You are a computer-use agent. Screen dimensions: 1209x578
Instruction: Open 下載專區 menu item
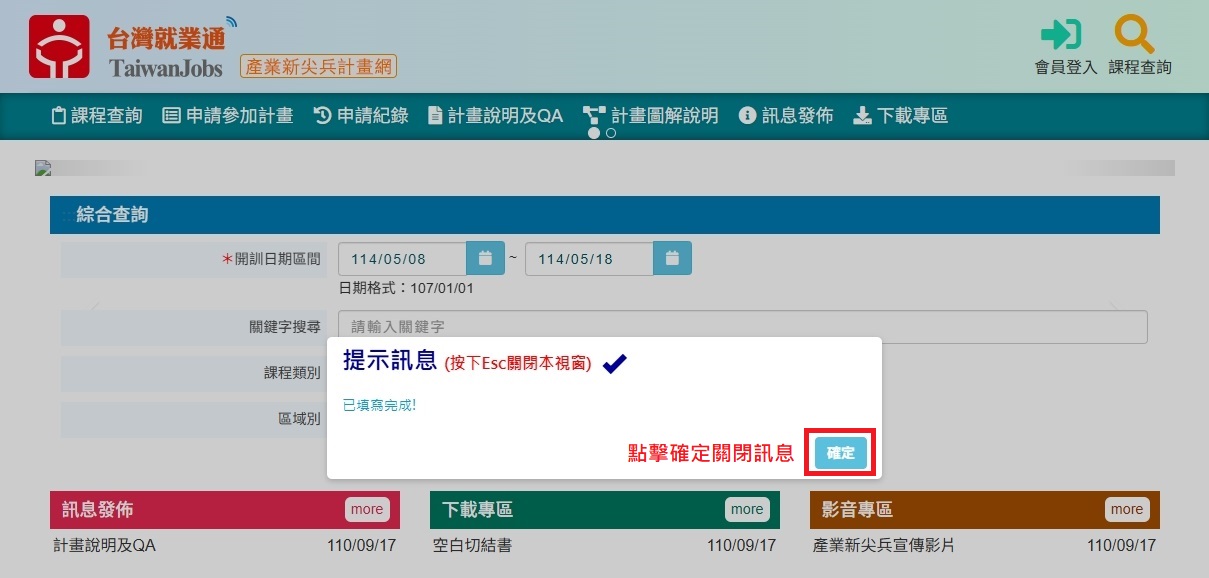900,116
